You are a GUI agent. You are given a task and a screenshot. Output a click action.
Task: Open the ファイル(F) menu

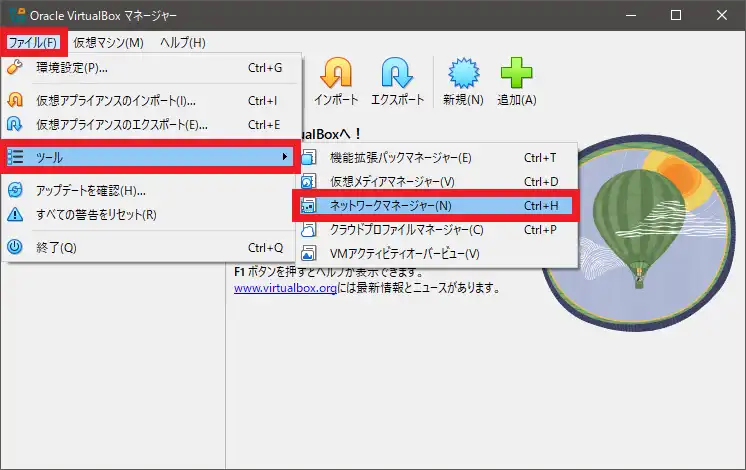33,42
